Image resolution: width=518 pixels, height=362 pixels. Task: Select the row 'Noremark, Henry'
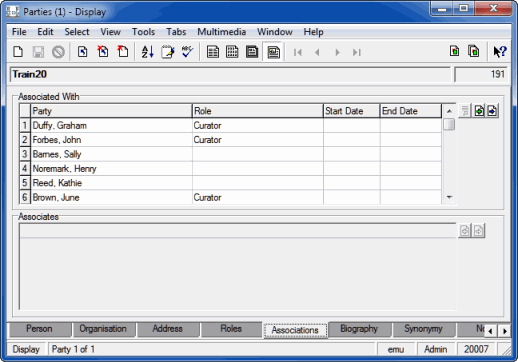pyautogui.click(x=231, y=168)
